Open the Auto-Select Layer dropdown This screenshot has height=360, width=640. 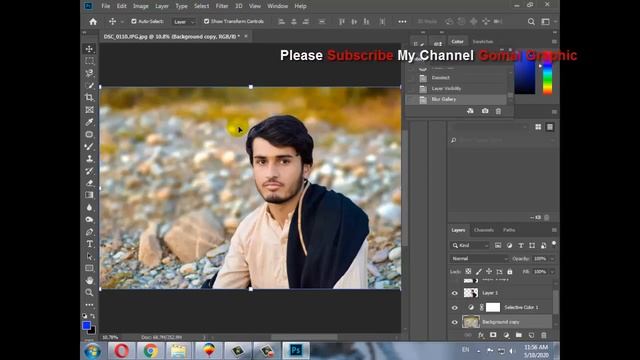coord(183,22)
